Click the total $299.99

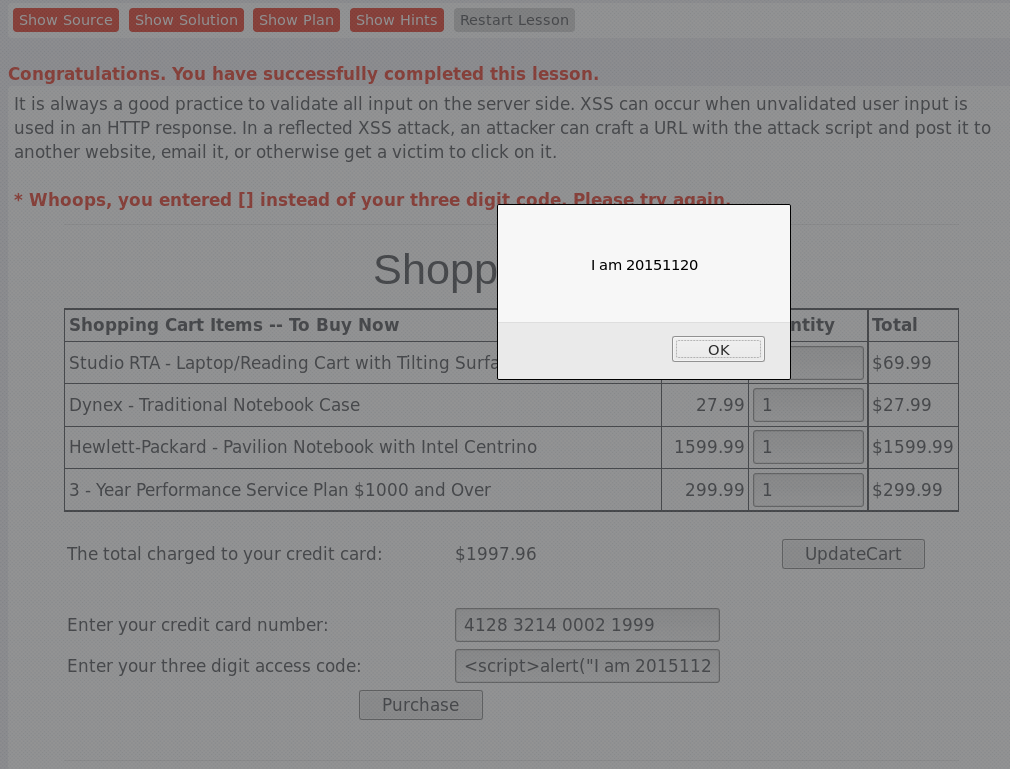(x=907, y=489)
